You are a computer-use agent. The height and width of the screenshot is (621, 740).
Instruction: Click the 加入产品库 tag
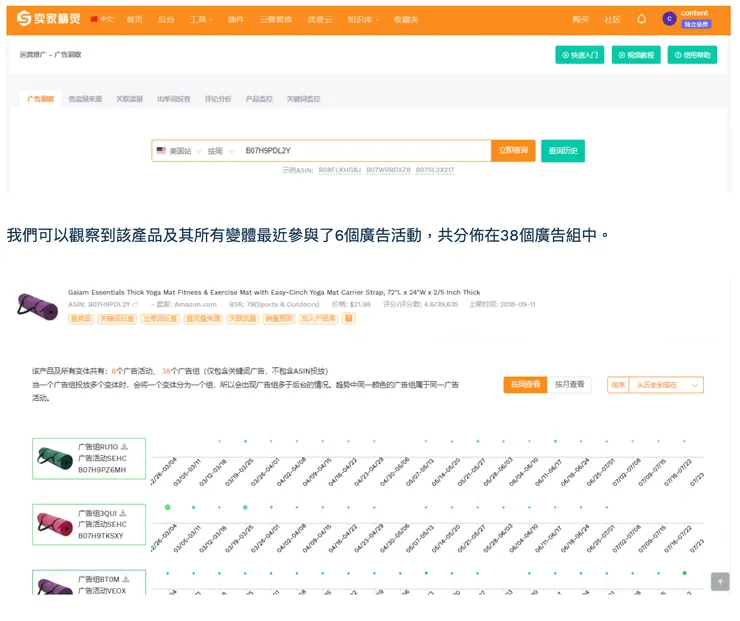point(319,319)
